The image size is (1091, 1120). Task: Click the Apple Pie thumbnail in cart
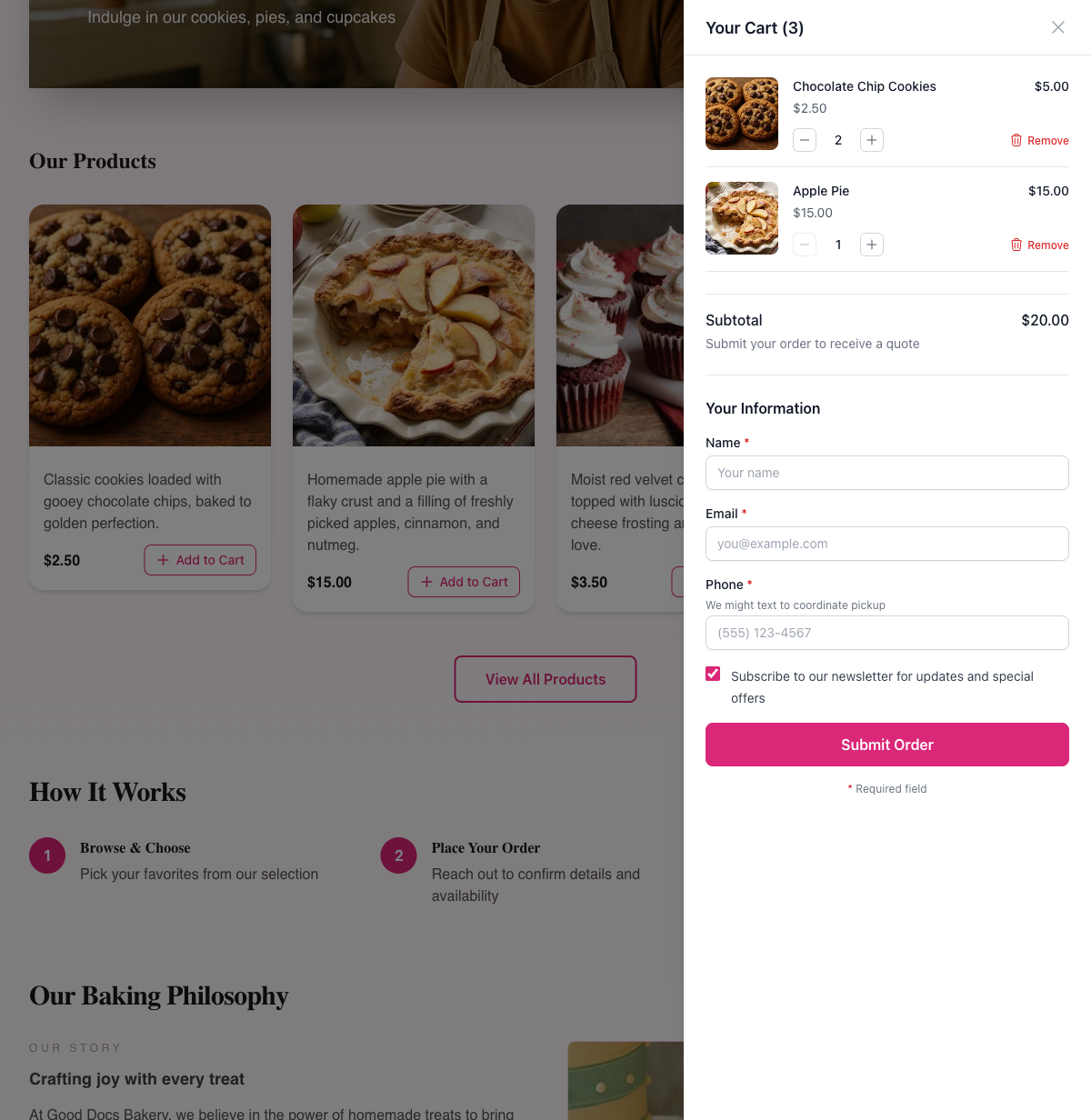click(x=742, y=218)
